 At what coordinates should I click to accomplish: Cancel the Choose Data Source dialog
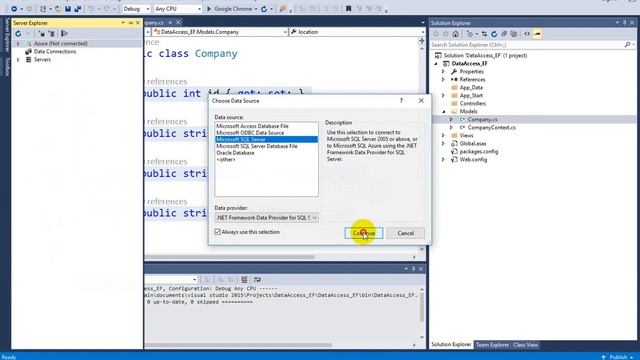(405, 233)
